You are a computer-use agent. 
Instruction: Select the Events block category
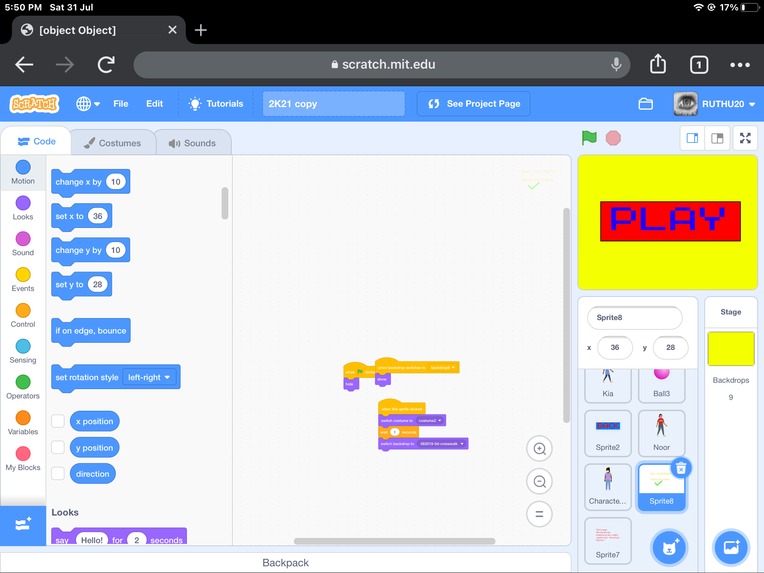tap(23, 280)
